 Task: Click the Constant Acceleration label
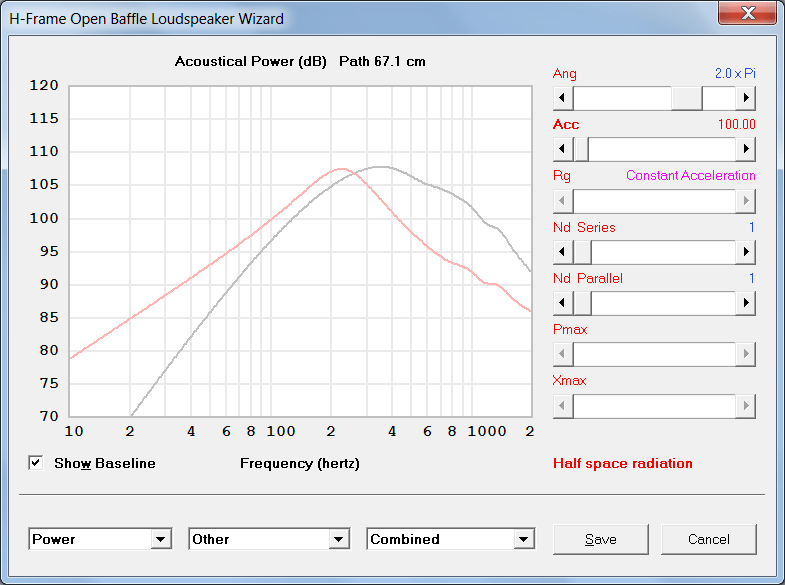click(x=690, y=176)
